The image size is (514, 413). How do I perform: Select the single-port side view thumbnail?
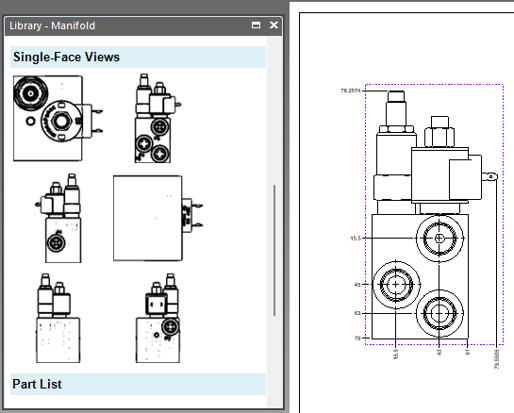58,218
